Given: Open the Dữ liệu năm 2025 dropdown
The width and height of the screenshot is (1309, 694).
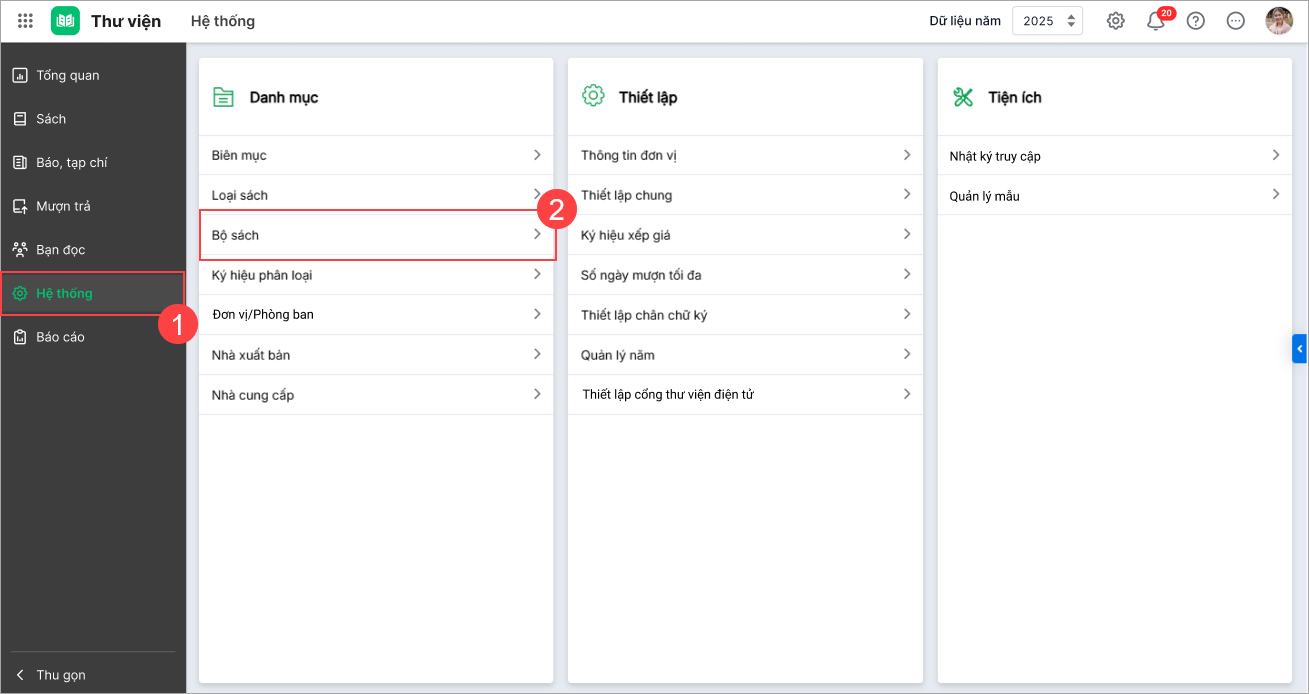Looking at the screenshot, I should pyautogui.click(x=1047, y=20).
